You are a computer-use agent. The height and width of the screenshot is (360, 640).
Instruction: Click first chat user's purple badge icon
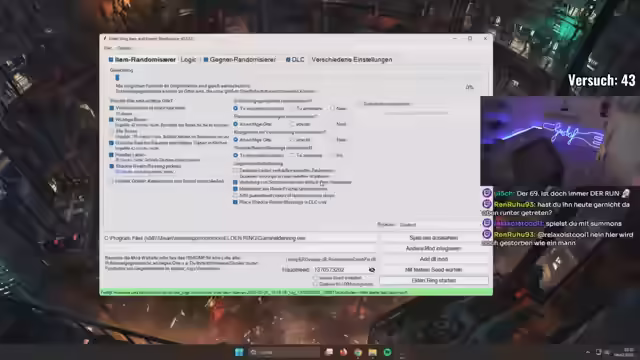(487, 193)
